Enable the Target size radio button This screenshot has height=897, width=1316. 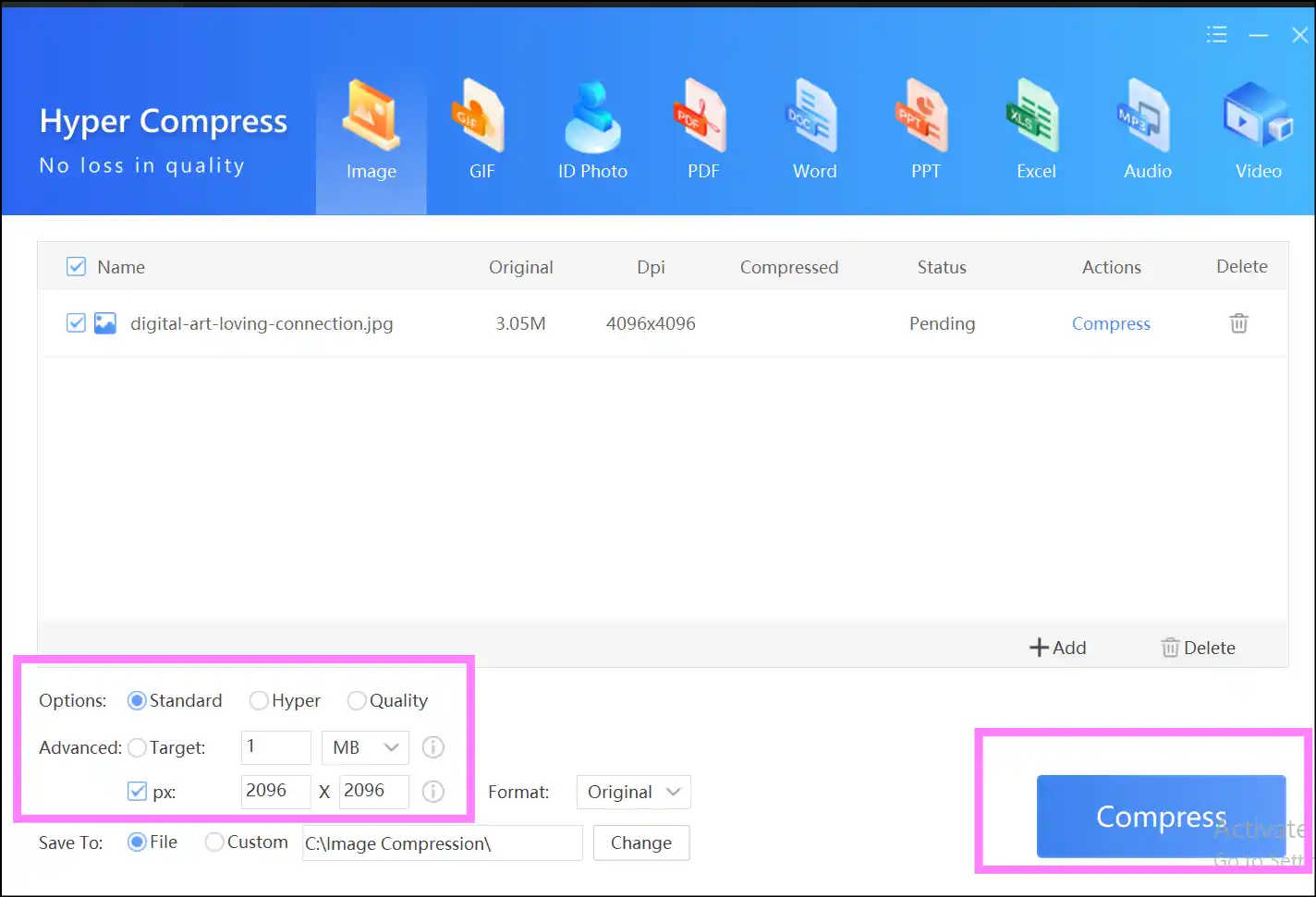137,747
